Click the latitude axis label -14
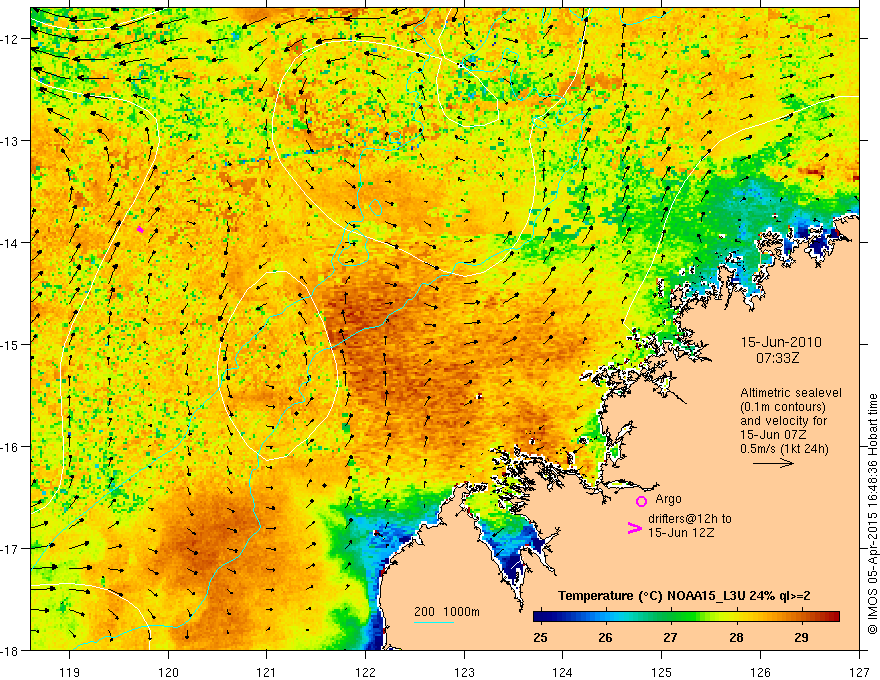880x680 pixels. (x=11, y=242)
